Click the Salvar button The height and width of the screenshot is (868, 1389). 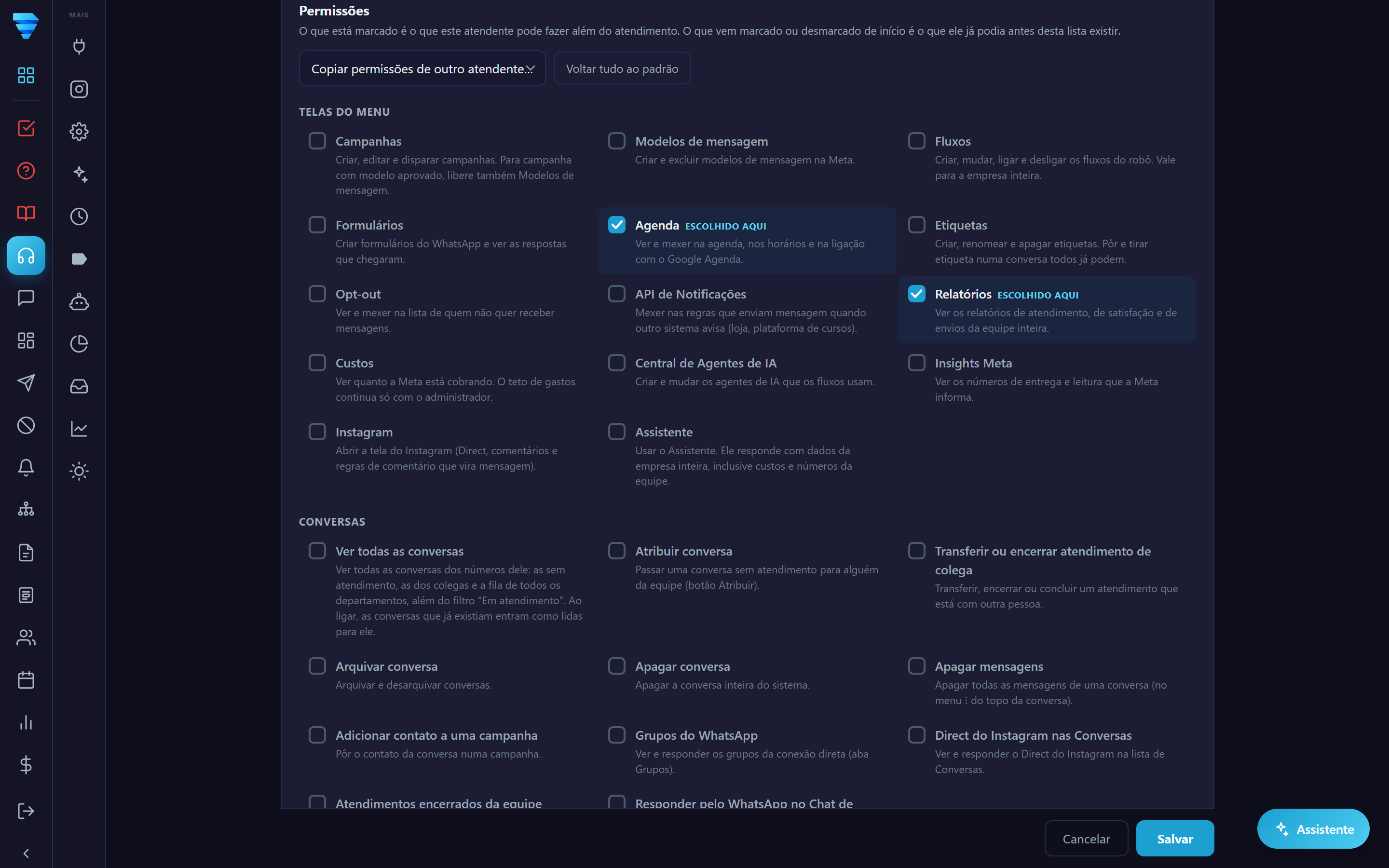[1174, 838]
